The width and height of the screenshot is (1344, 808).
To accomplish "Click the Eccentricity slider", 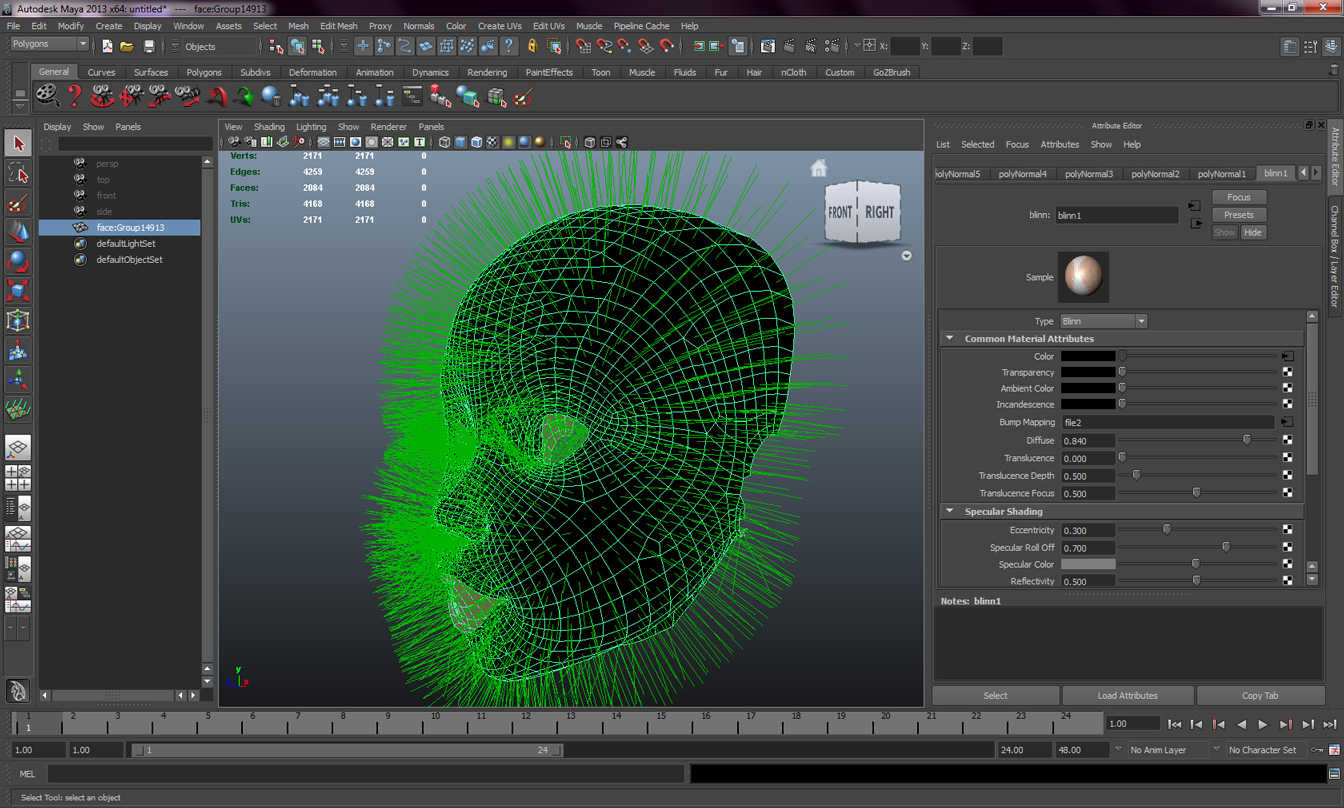I will (x=1198, y=530).
